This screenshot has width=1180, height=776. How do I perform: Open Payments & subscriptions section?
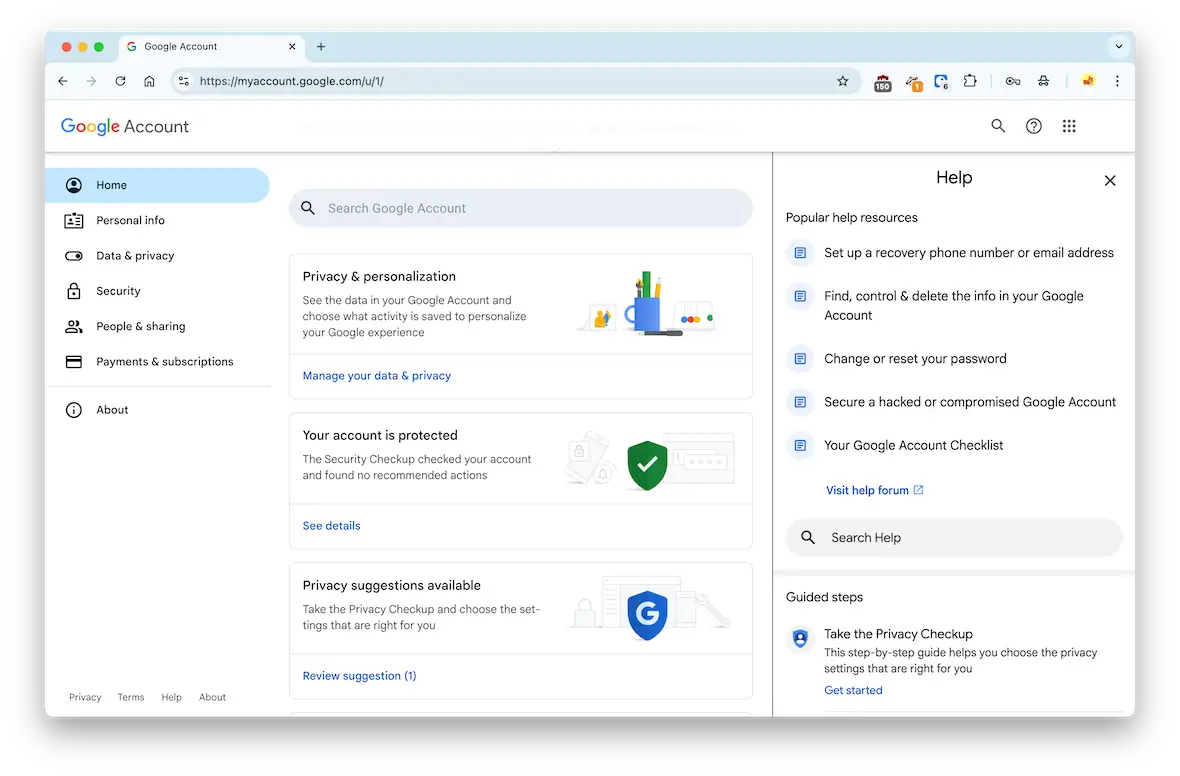pyautogui.click(x=157, y=362)
